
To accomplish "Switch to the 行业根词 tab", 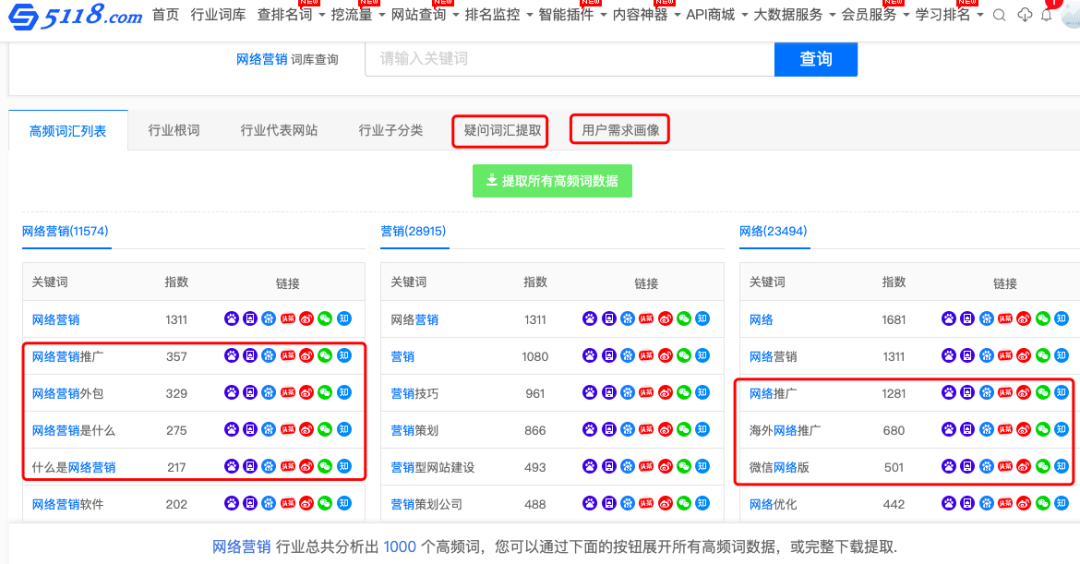I will pyautogui.click(x=174, y=130).
